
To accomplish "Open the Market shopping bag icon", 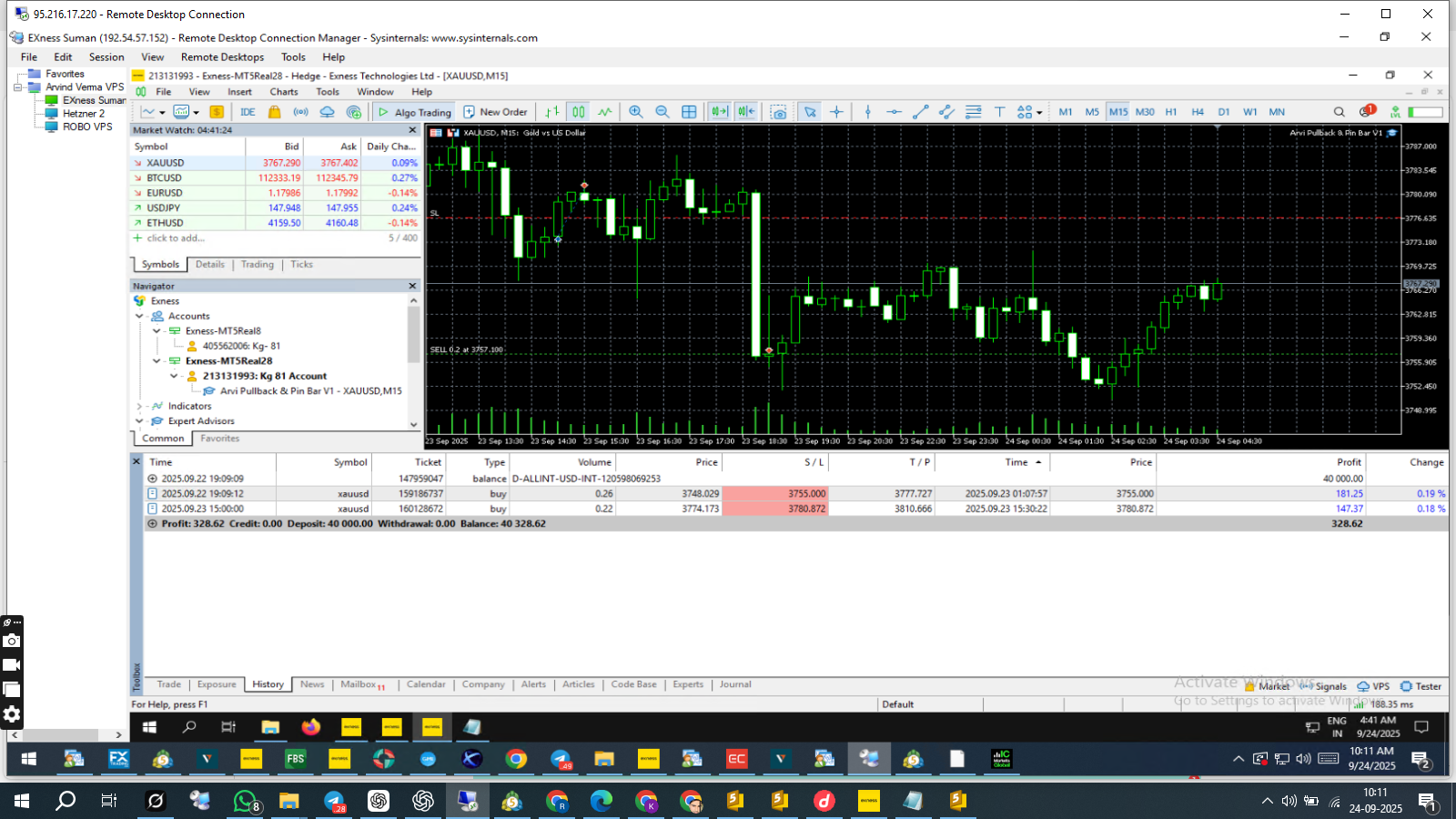I will click(x=274, y=112).
